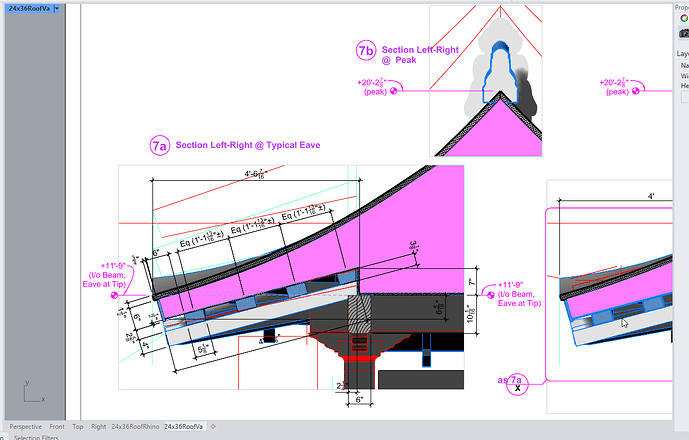Image resolution: width=689 pixels, height=440 pixels.
Task: Click the right eave elevation datum marker
Action: coord(491,295)
